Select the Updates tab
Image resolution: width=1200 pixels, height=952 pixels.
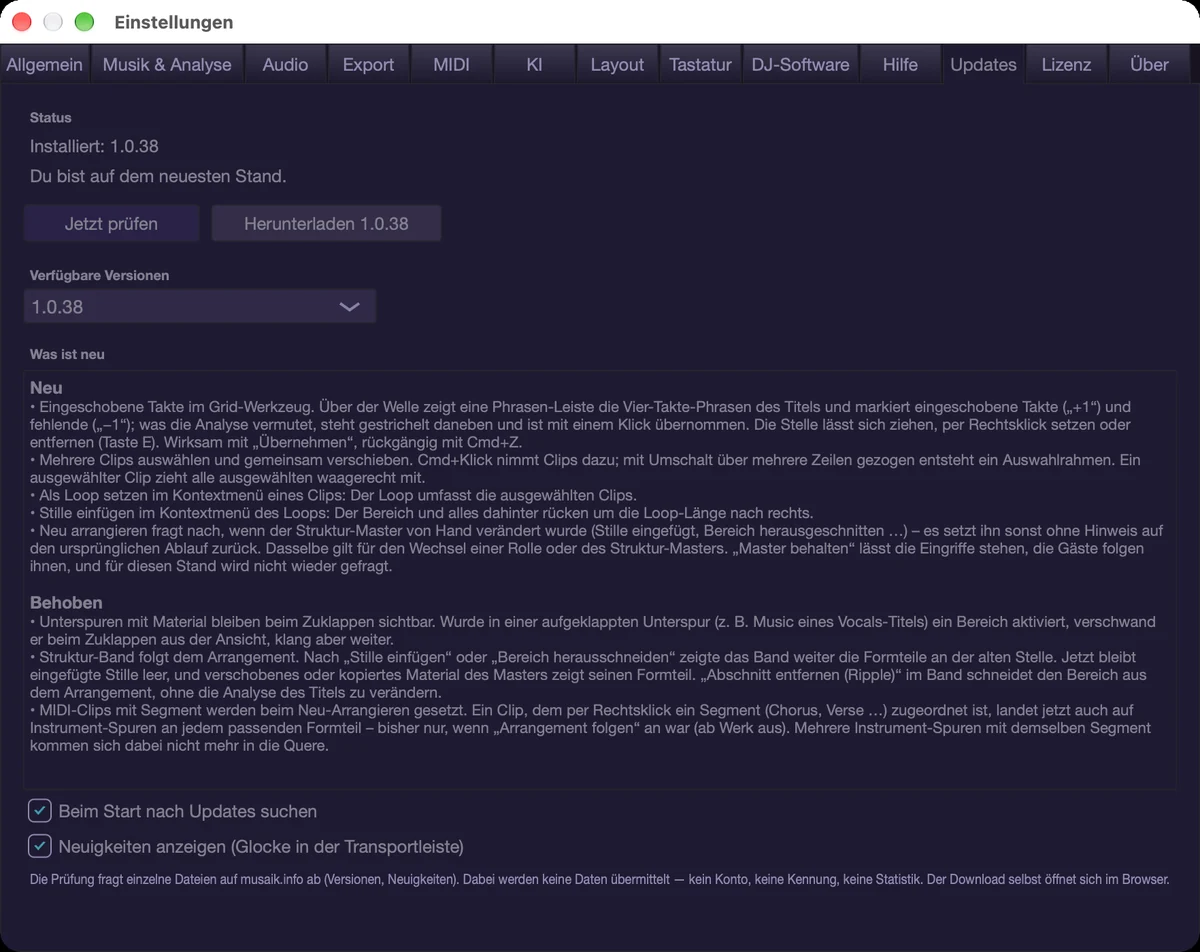coord(983,64)
